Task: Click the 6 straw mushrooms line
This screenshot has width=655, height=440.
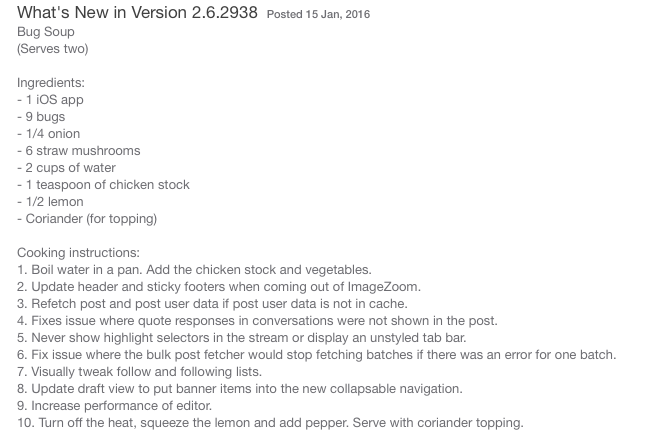Action: pos(79,151)
